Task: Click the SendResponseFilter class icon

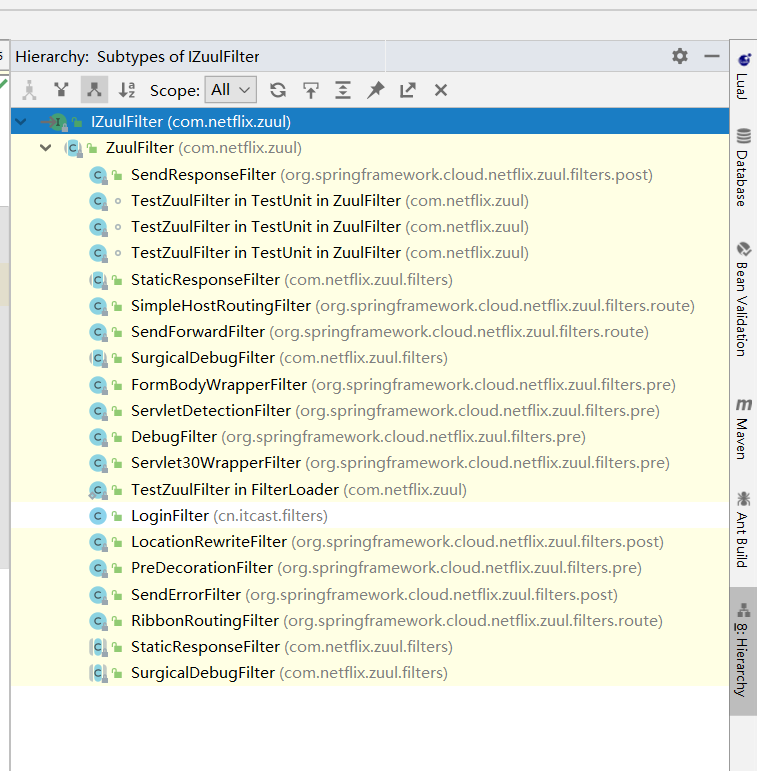Action: click(x=98, y=175)
